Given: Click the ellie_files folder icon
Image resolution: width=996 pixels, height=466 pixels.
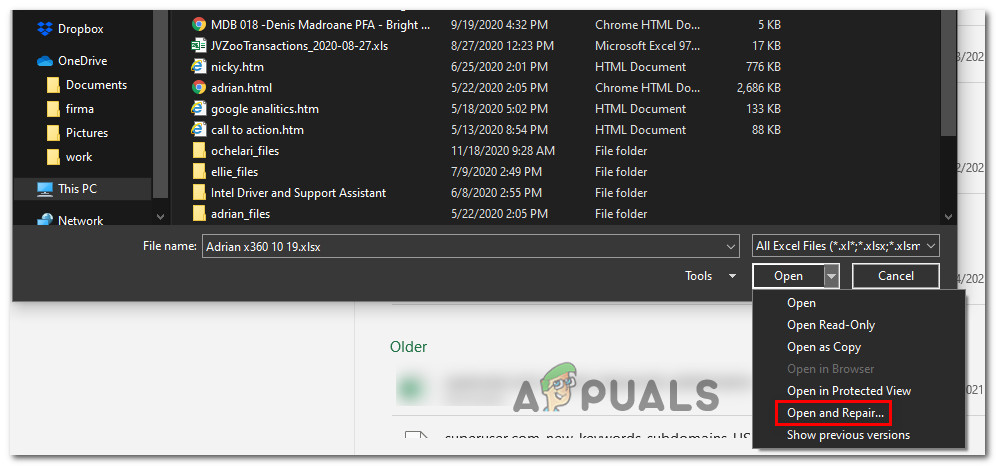Looking at the screenshot, I should point(199,171).
